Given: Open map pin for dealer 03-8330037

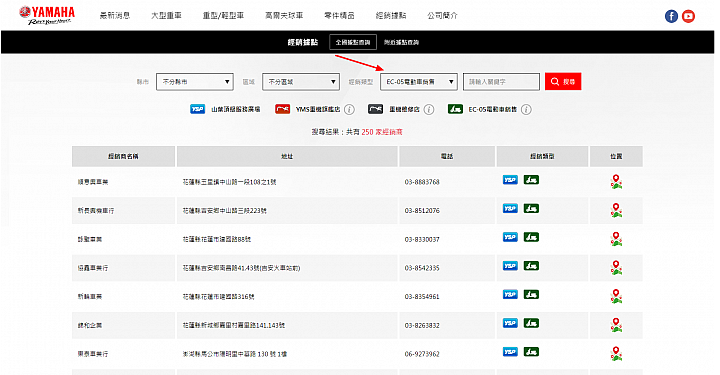Looking at the screenshot, I should click(x=616, y=239).
